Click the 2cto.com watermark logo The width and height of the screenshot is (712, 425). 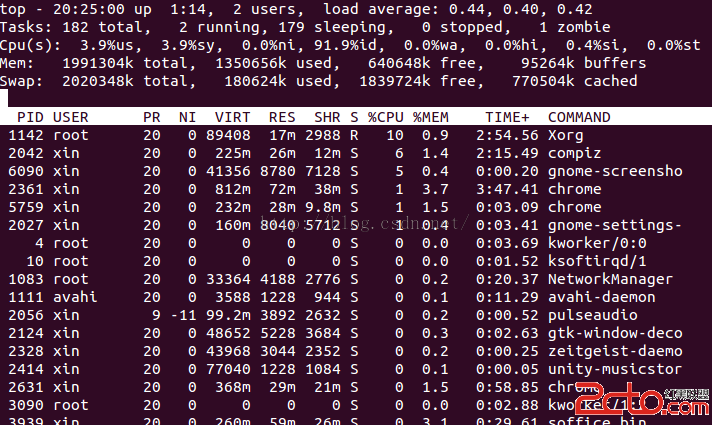(x=643, y=399)
